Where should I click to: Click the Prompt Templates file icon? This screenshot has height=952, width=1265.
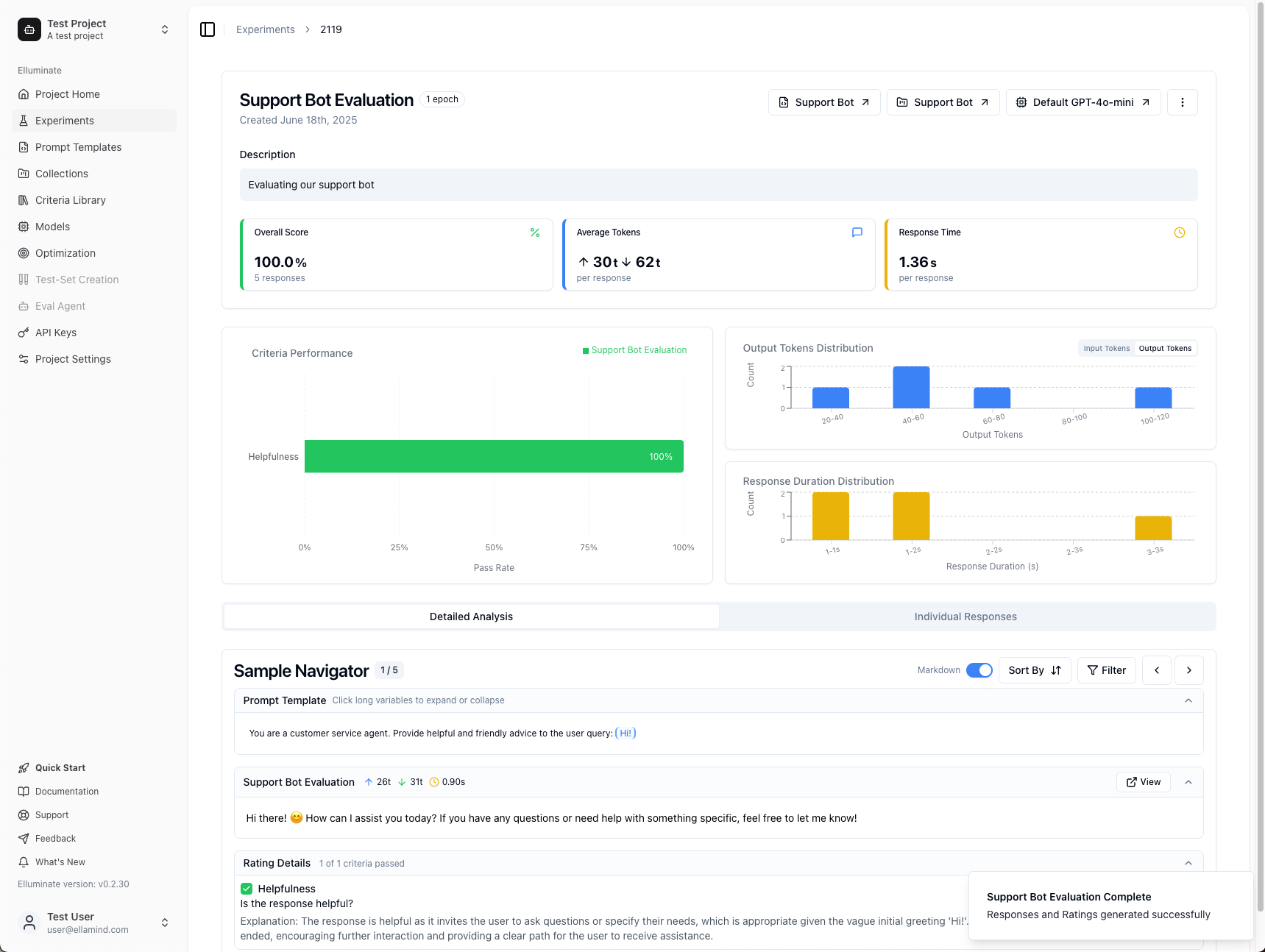[x=24, y=147]
